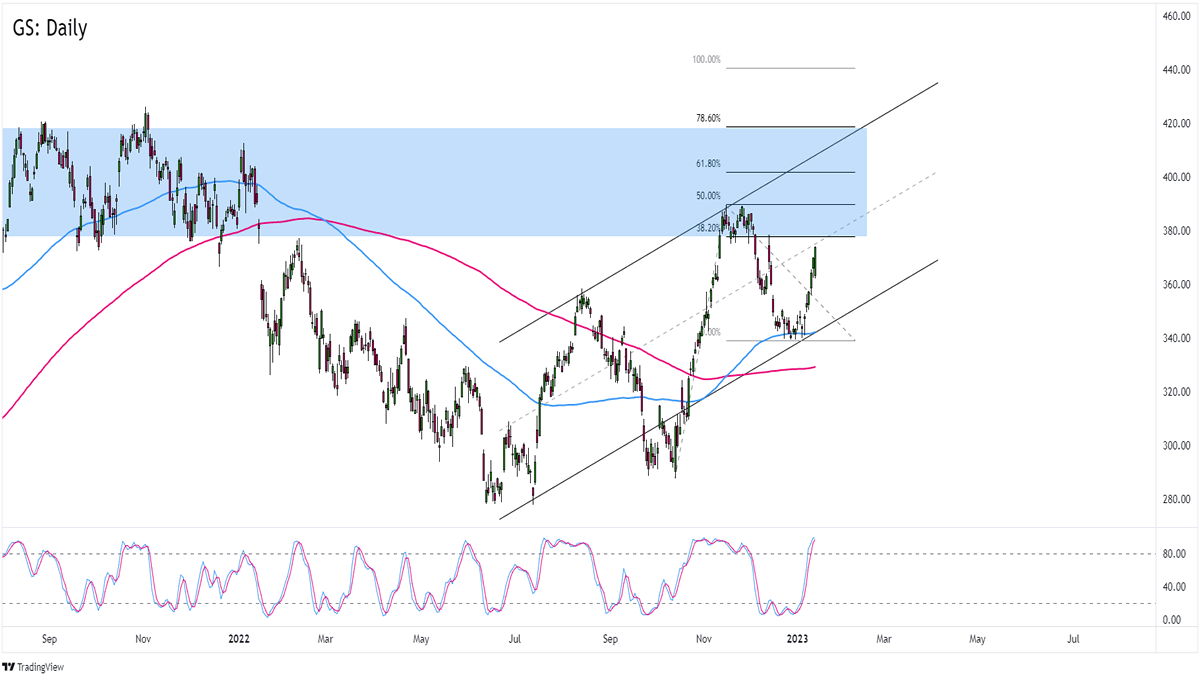Click the latest candlestick near 370

(815, 260)
